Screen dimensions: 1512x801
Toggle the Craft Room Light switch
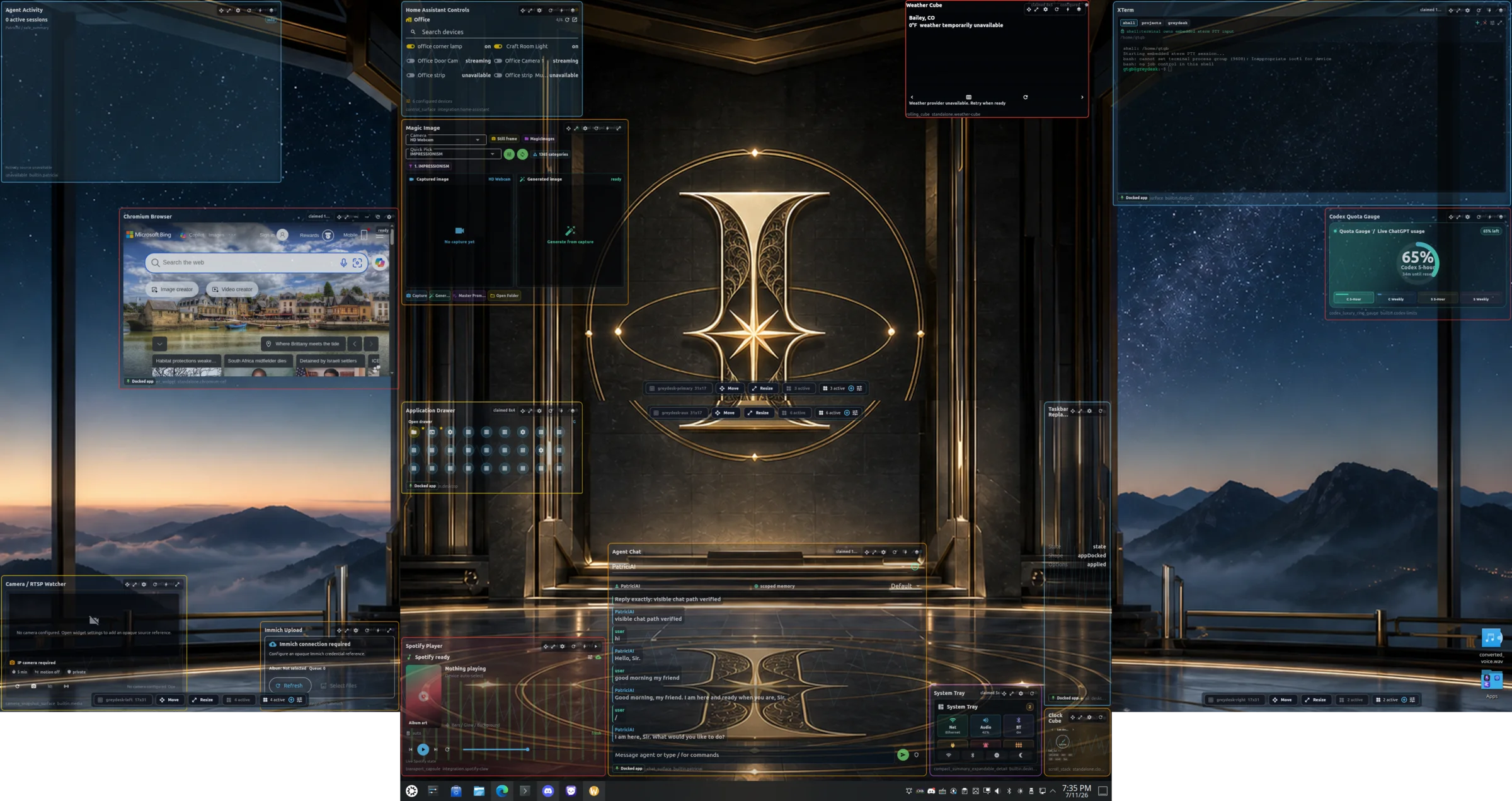498,47
